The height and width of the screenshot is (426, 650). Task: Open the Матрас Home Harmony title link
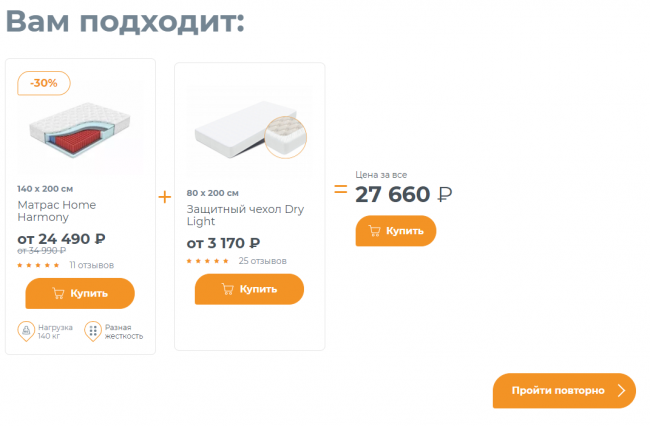click(x=57, y=210)
